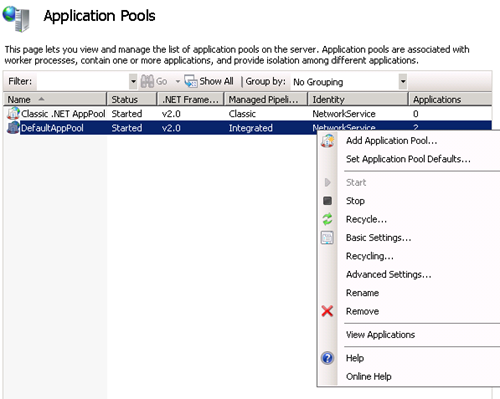Viewport: 500px width, 399px height.
Task: Click the disabled Start menu entry
Action: pyautogui.click(x=356, y=182)
